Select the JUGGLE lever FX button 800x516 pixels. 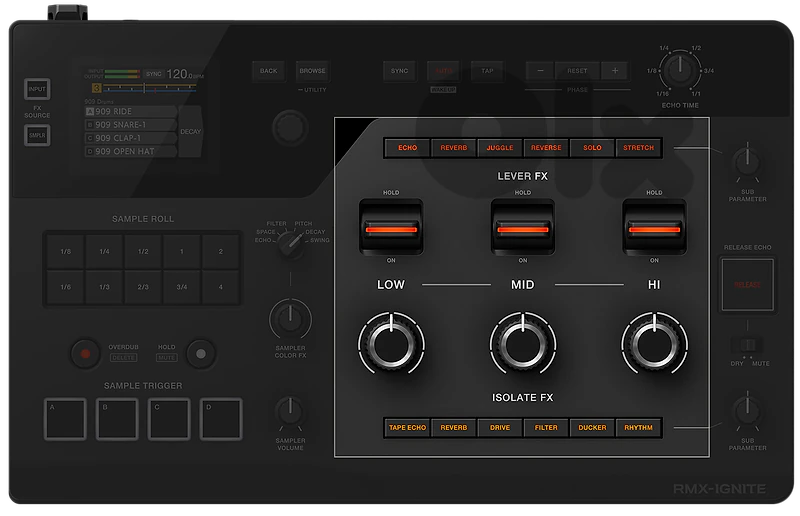[499, 148]
